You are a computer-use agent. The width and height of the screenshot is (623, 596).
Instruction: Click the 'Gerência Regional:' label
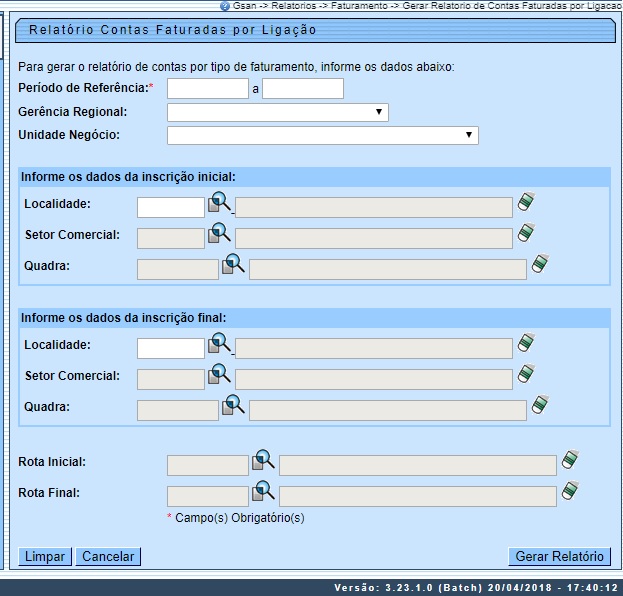click(x=73, y=112)
